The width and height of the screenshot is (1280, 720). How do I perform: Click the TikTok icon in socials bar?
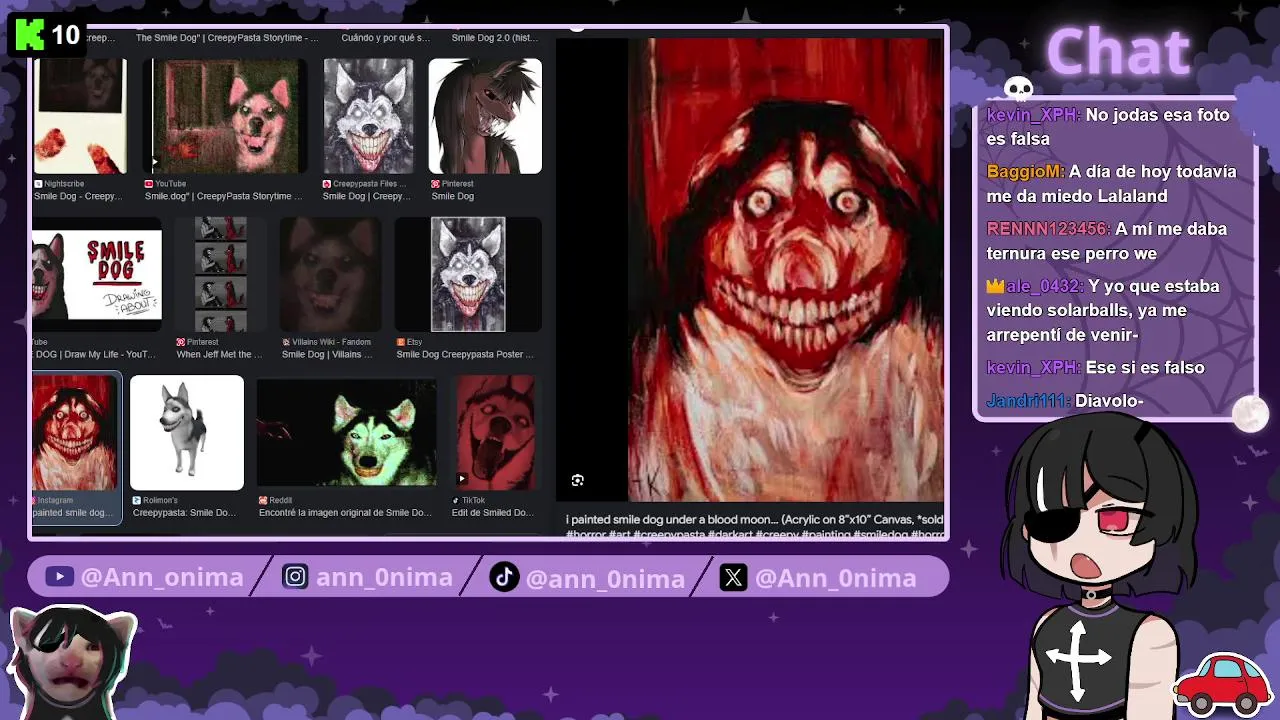point(504,577)
